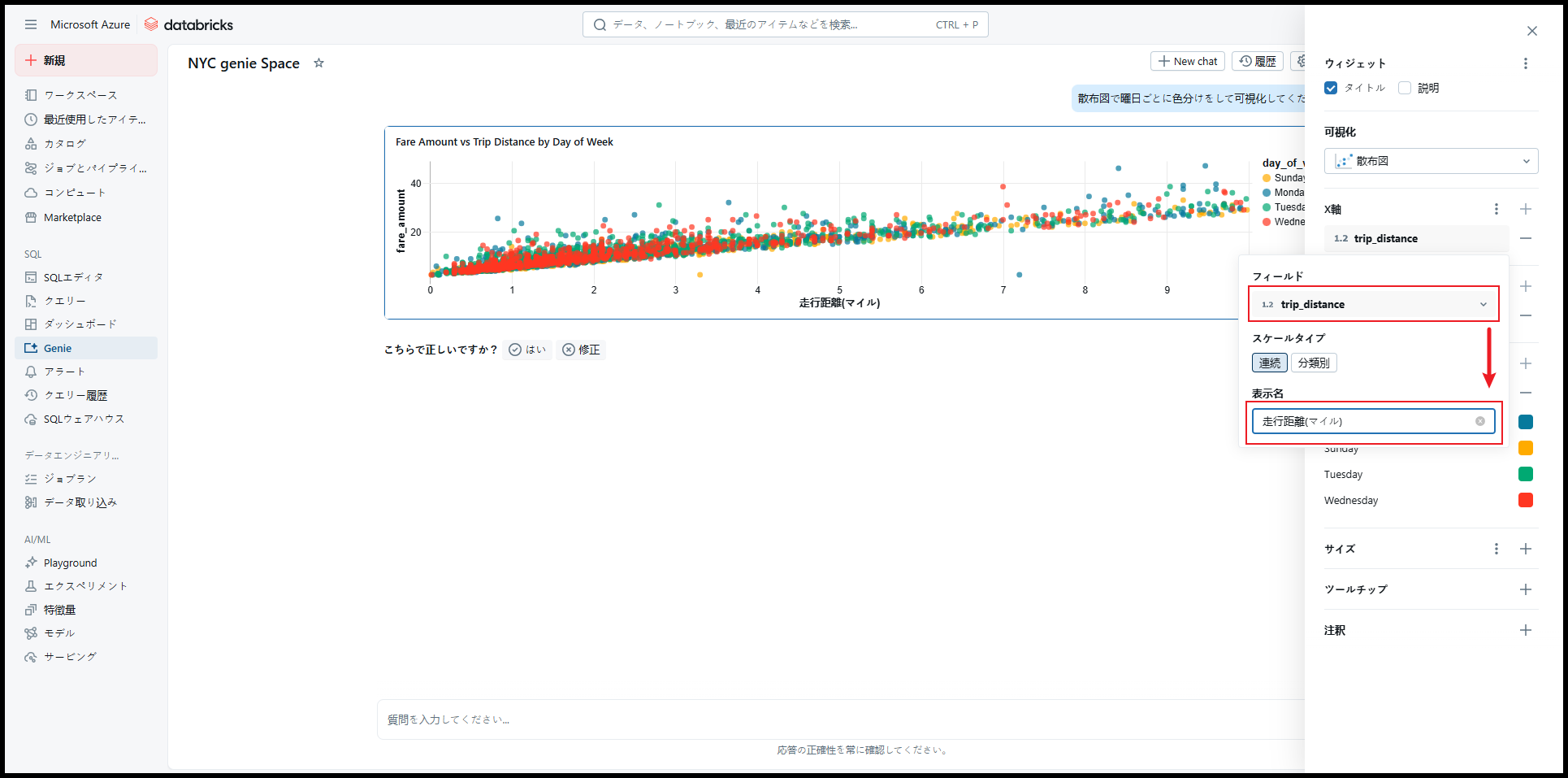The height and width of the screenshot is (778, 1568).
Task: Select the 分類別 scale type
Action: [1313, 363]
